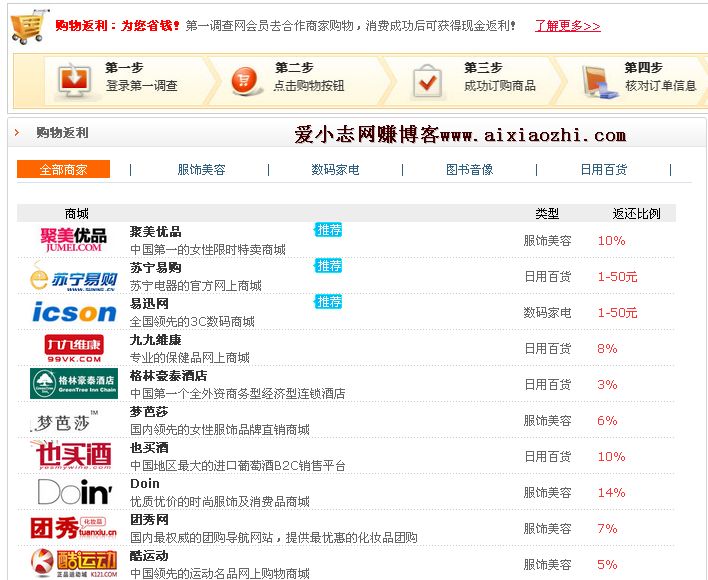
Task: Click 10% rebate for 也买酒
Action: [x=611, y=456]
